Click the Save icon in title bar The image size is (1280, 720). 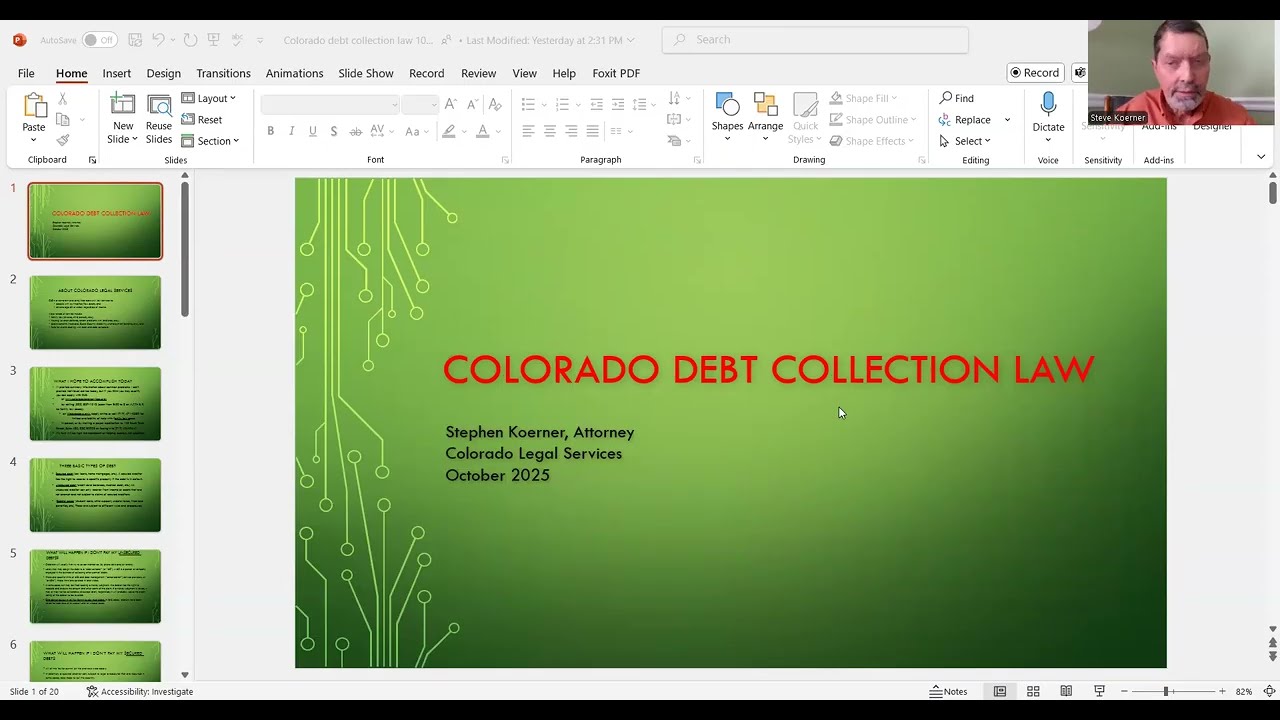135,40
